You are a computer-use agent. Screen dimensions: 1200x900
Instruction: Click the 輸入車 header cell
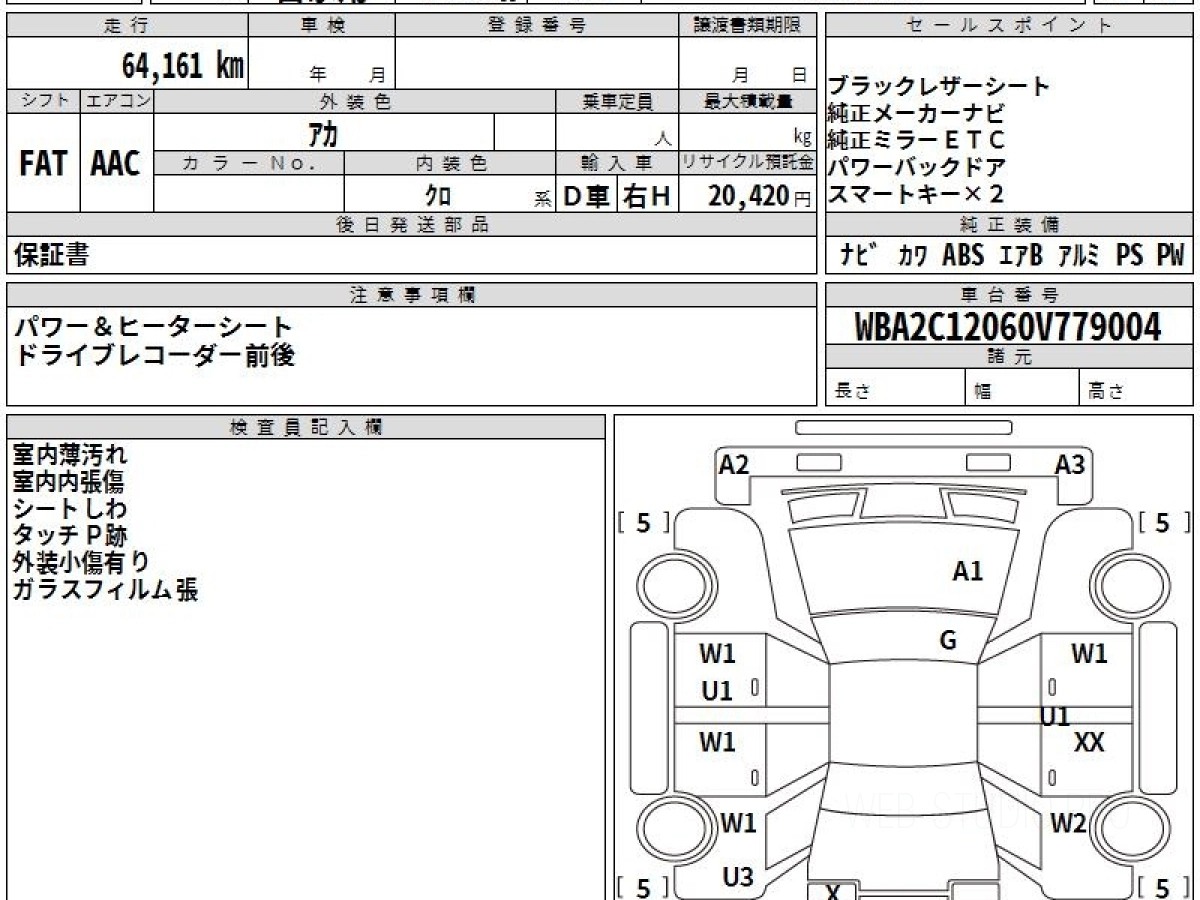coord(617,163)
